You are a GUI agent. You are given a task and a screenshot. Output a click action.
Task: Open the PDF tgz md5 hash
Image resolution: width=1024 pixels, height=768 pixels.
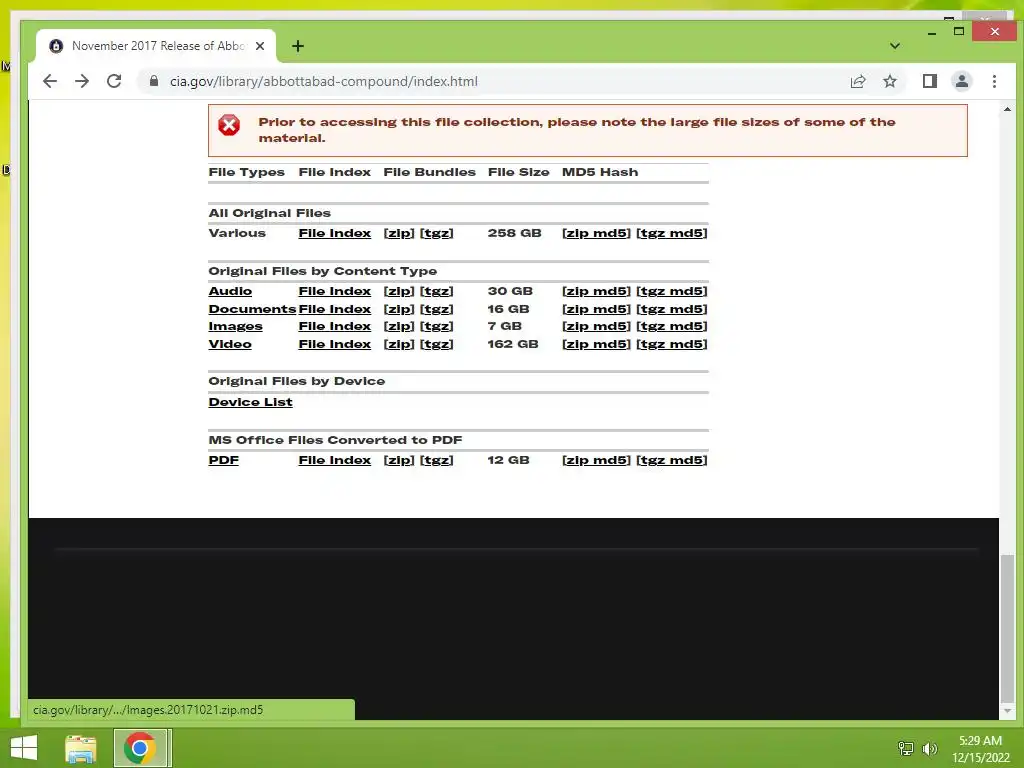click(x=671, y=460)
